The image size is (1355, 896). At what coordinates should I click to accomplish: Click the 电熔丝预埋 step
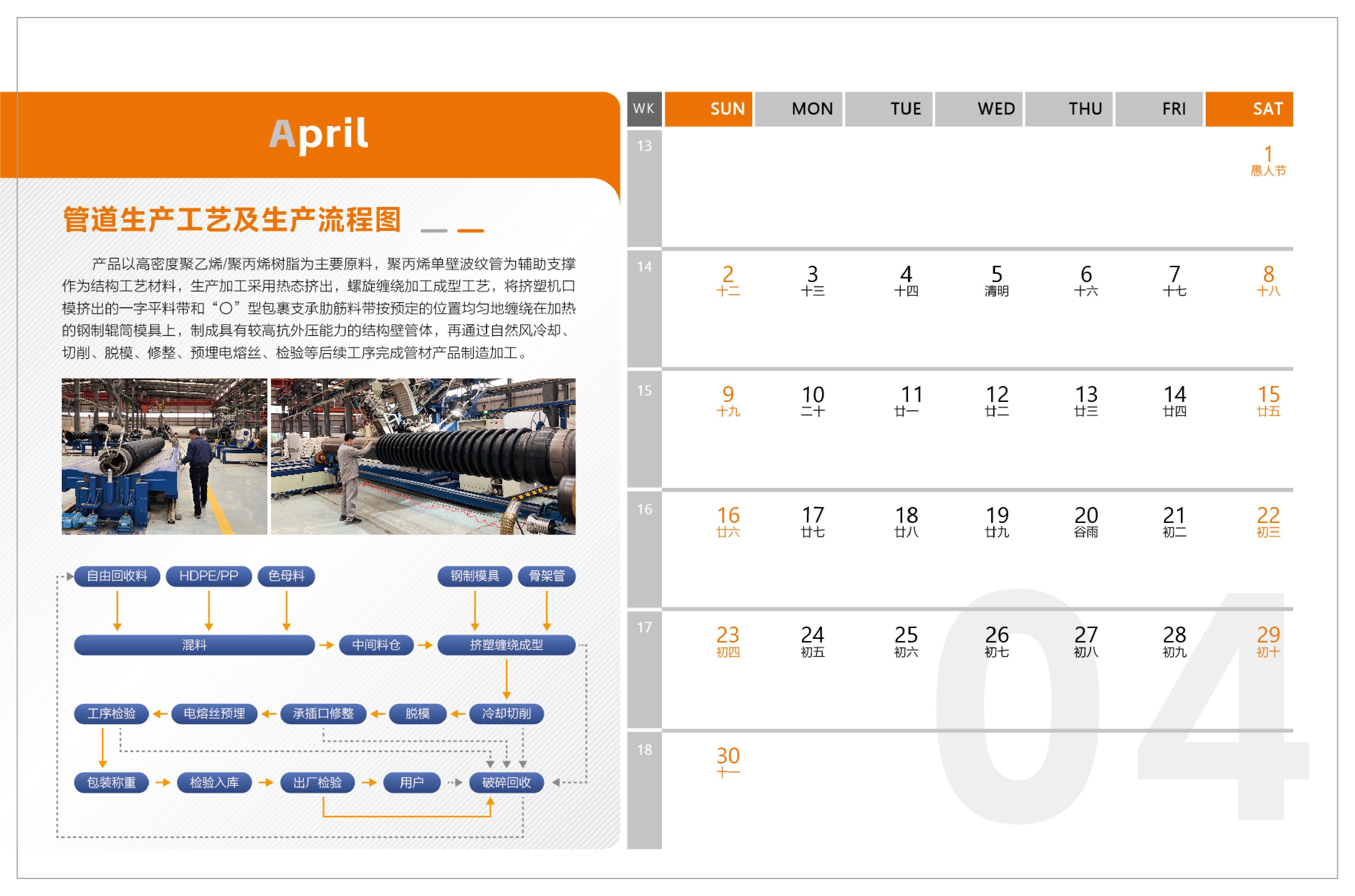point(214,713)
